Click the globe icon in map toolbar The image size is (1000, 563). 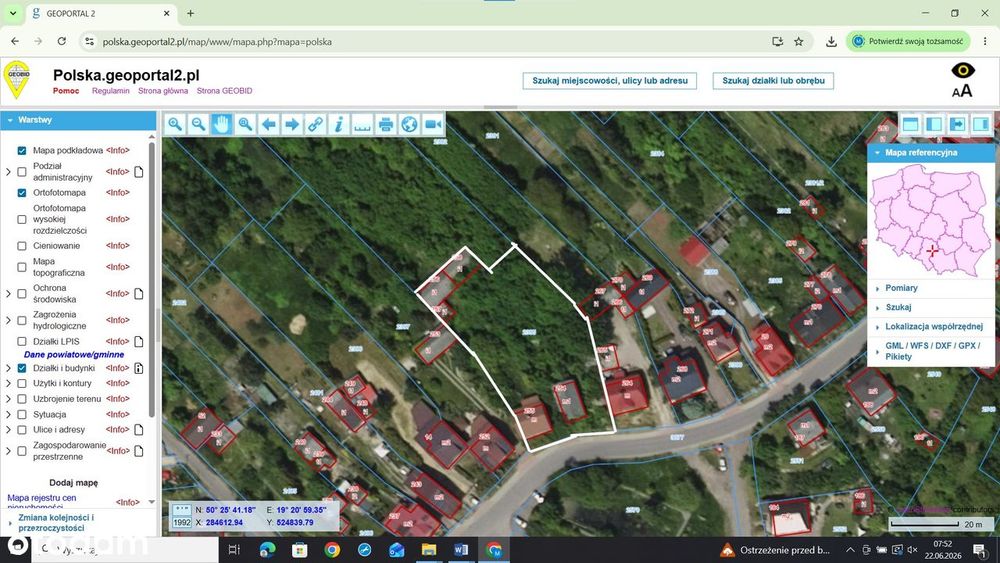(x=409, y=124)
